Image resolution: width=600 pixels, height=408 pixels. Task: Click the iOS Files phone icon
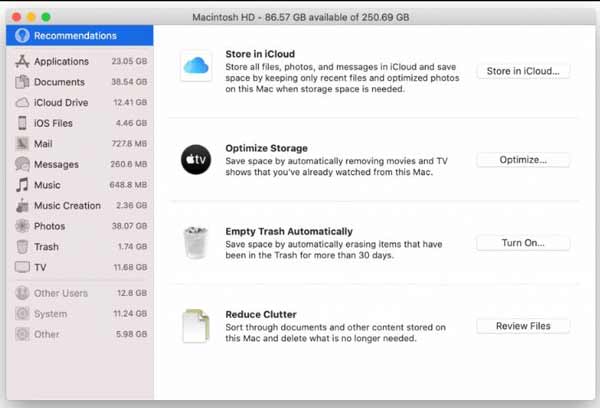[x=22, y=123]
